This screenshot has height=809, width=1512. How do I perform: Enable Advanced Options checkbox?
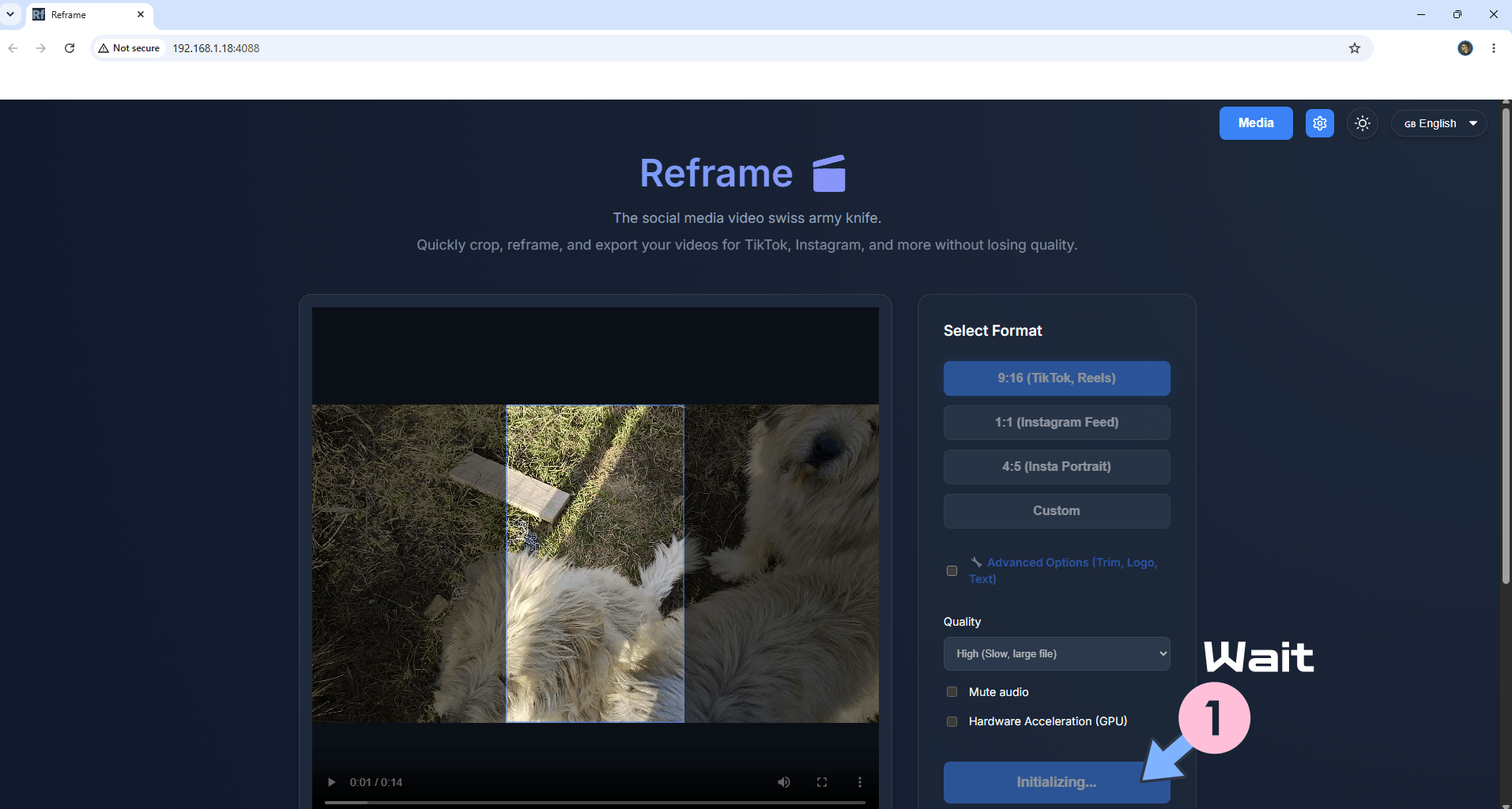click(952, 570)
